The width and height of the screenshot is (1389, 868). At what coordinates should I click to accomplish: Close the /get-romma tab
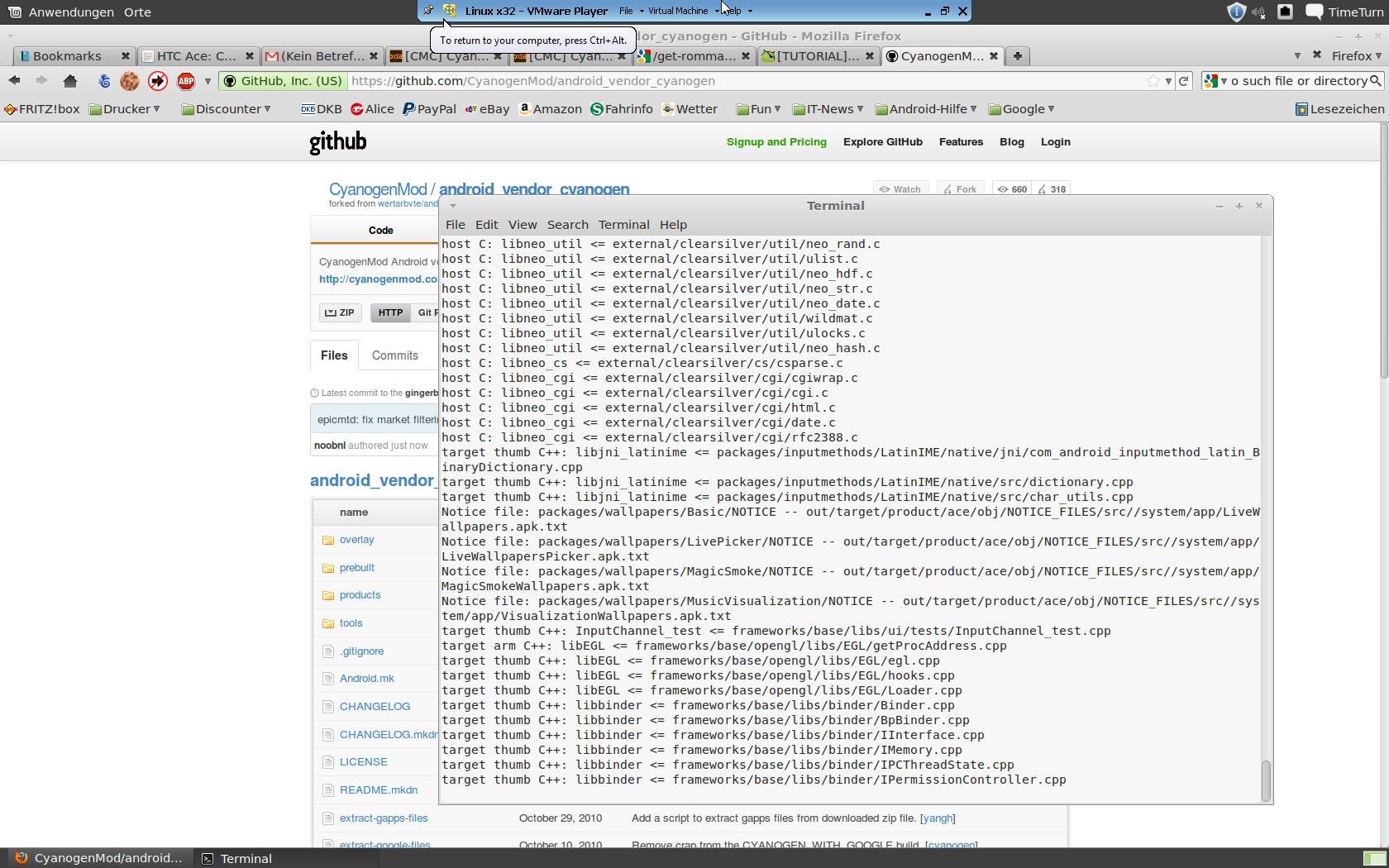tap(745, 56)
